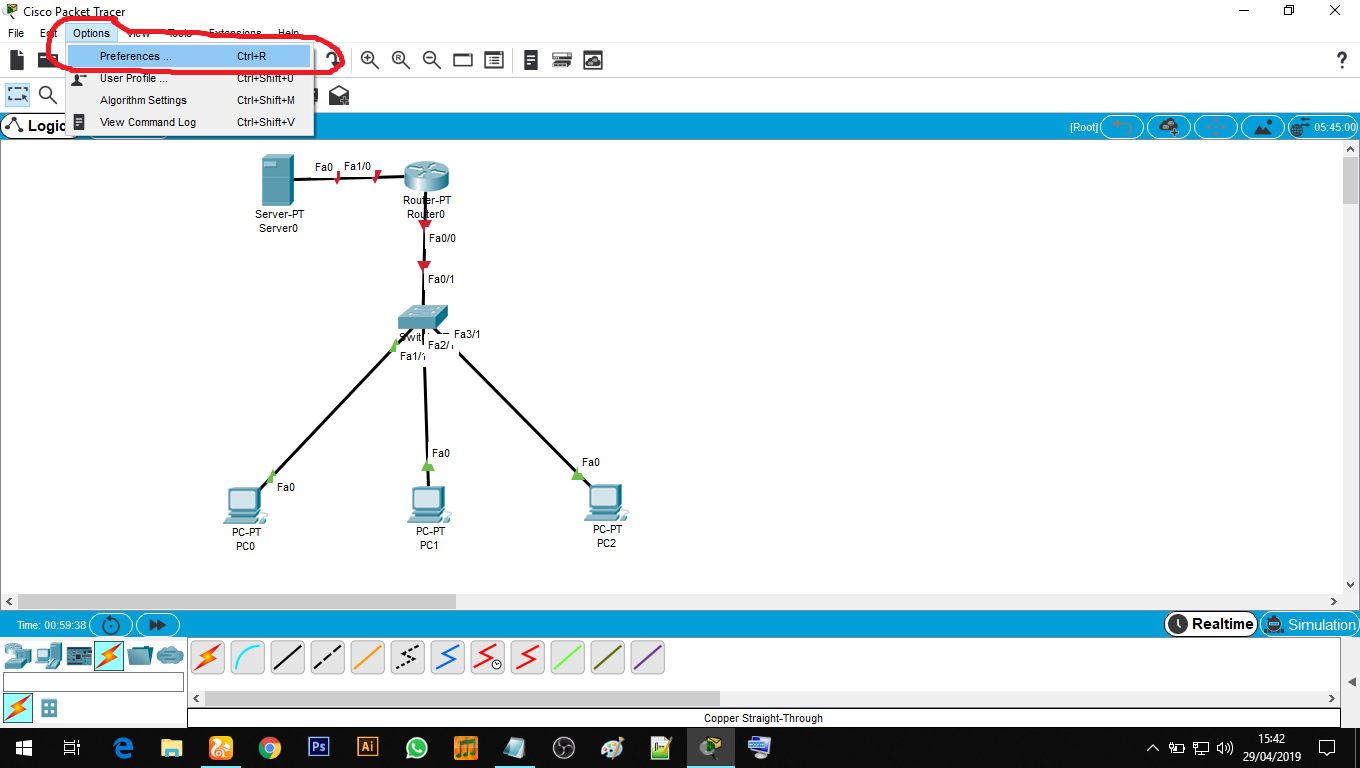1360x768 pixels.
Task: Choose the blue Coaxial zigzag cable
Action: point(448,657)
